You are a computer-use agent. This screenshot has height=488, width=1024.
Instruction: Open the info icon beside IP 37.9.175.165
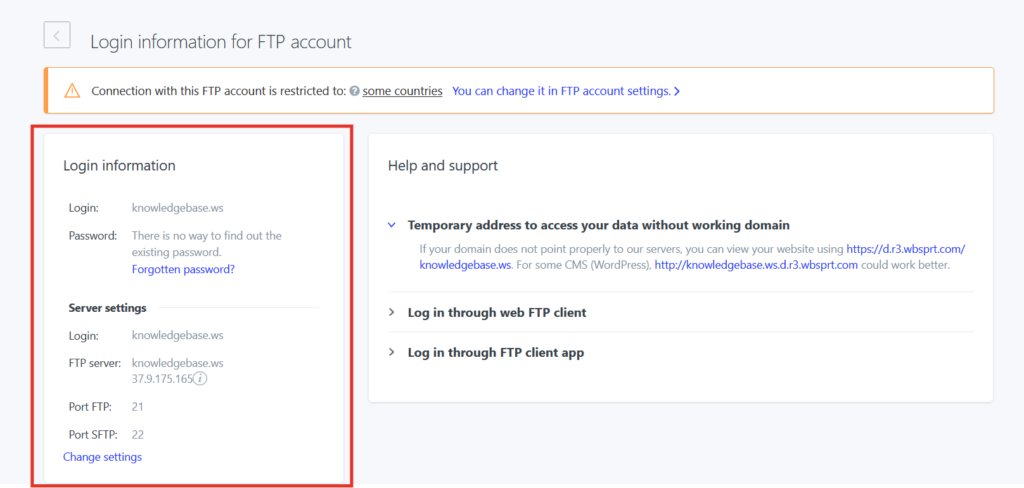point(201,378)
